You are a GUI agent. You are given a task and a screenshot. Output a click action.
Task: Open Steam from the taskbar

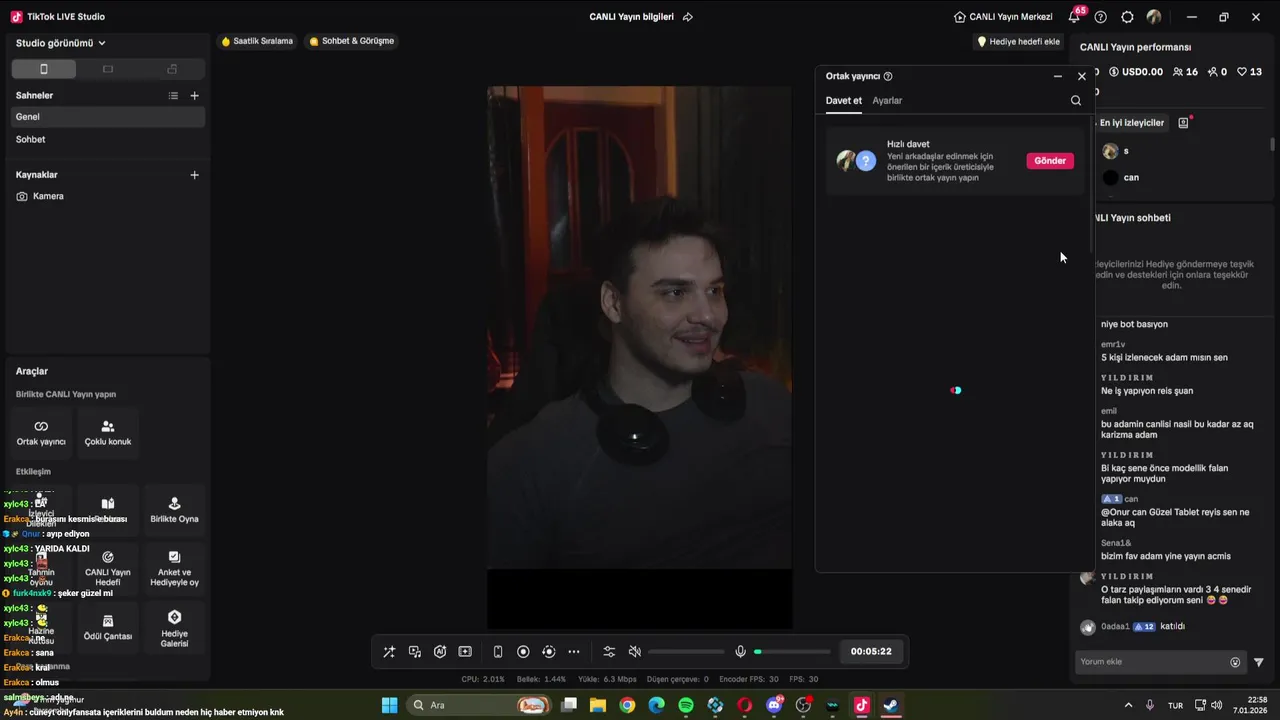click(x=891, y=705)
